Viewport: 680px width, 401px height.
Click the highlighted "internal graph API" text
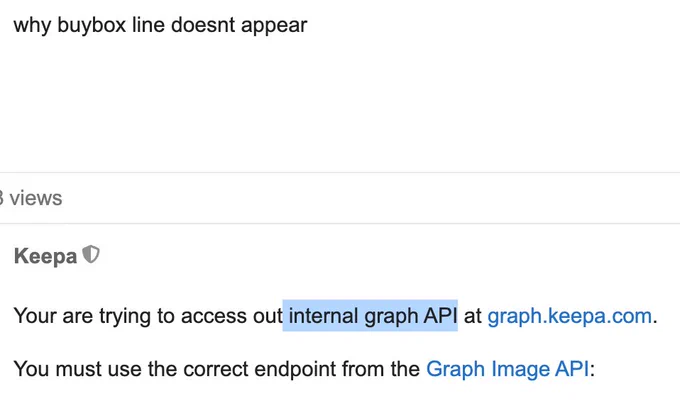click(x=370, y=315)
